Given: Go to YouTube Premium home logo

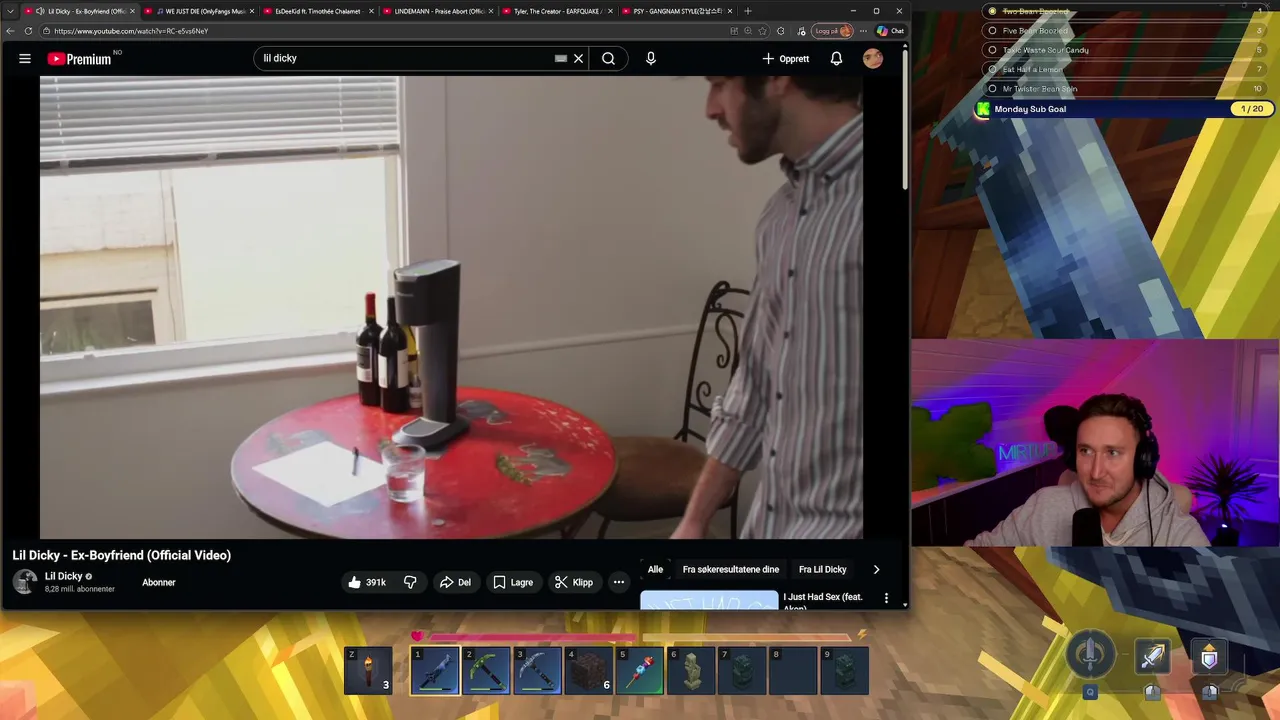Looking at the screenshot, I should coord(79,59).
